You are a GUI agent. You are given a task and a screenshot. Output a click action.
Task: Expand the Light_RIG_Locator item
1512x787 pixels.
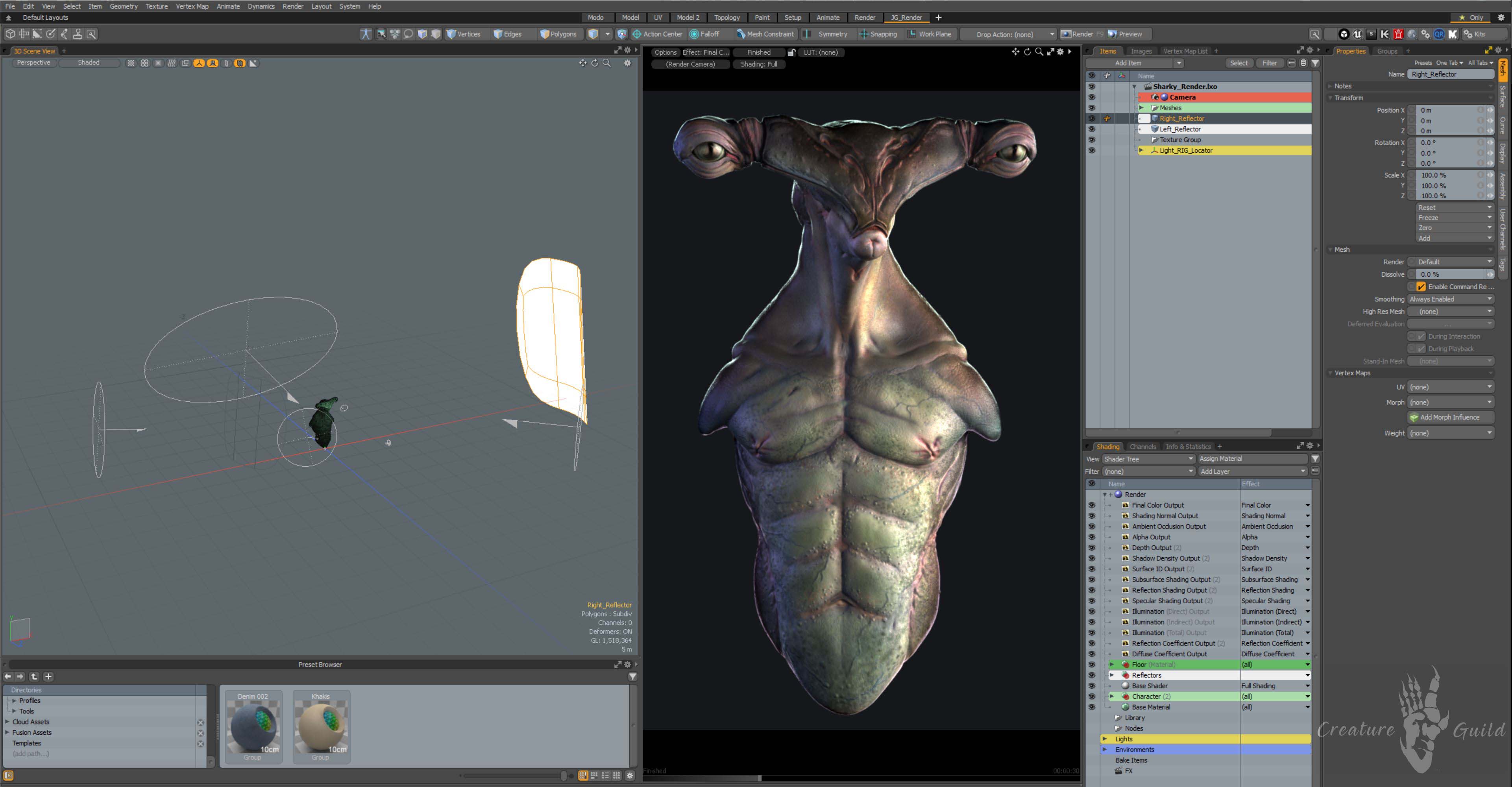[1141, 150]
